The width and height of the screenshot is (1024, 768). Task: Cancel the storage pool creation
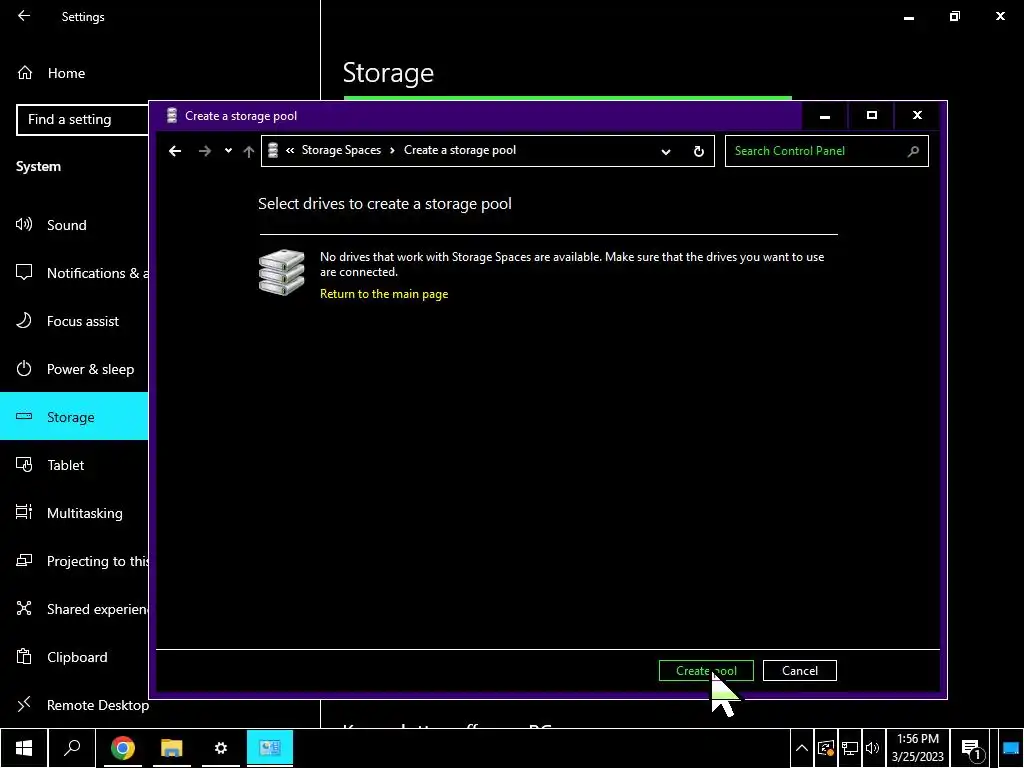799,671
